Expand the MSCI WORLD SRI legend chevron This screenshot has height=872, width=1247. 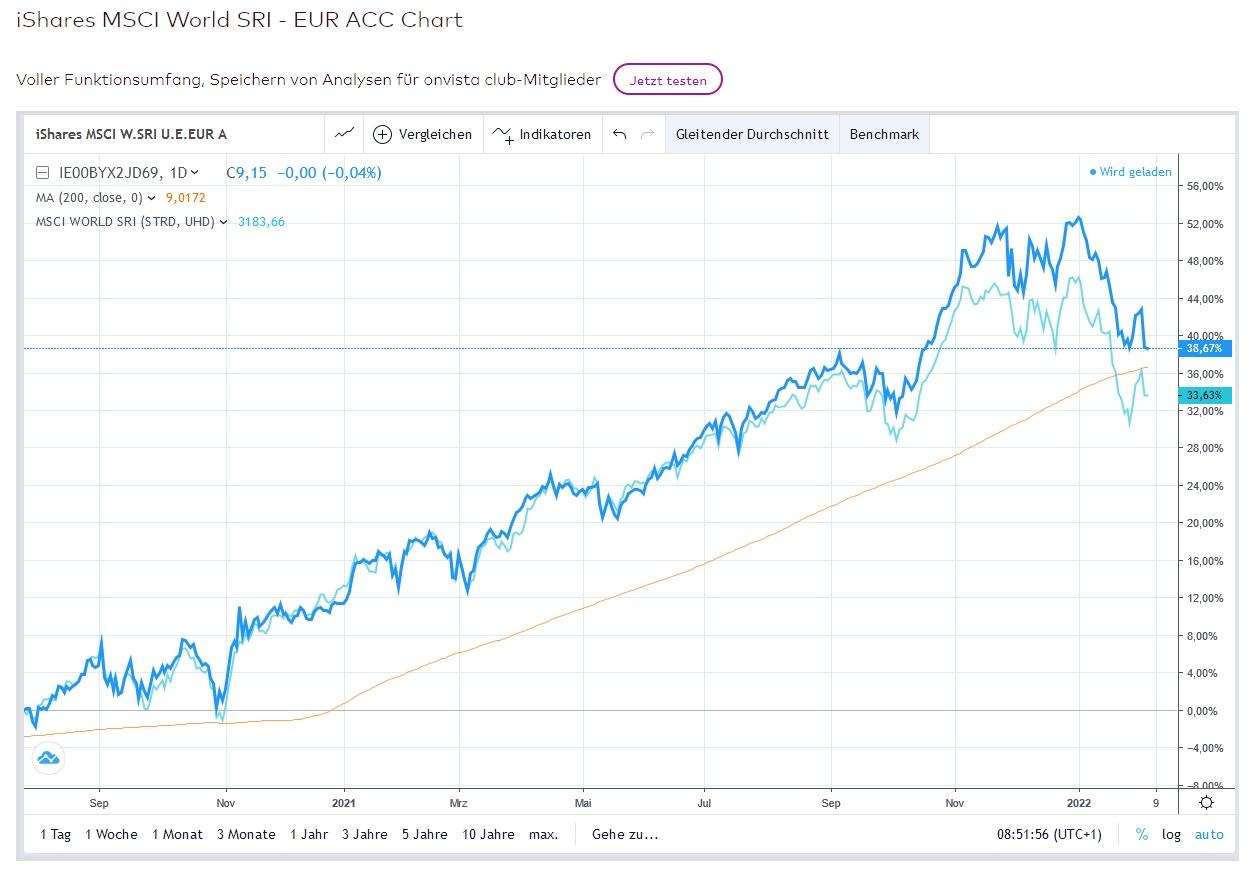point(223,222)
